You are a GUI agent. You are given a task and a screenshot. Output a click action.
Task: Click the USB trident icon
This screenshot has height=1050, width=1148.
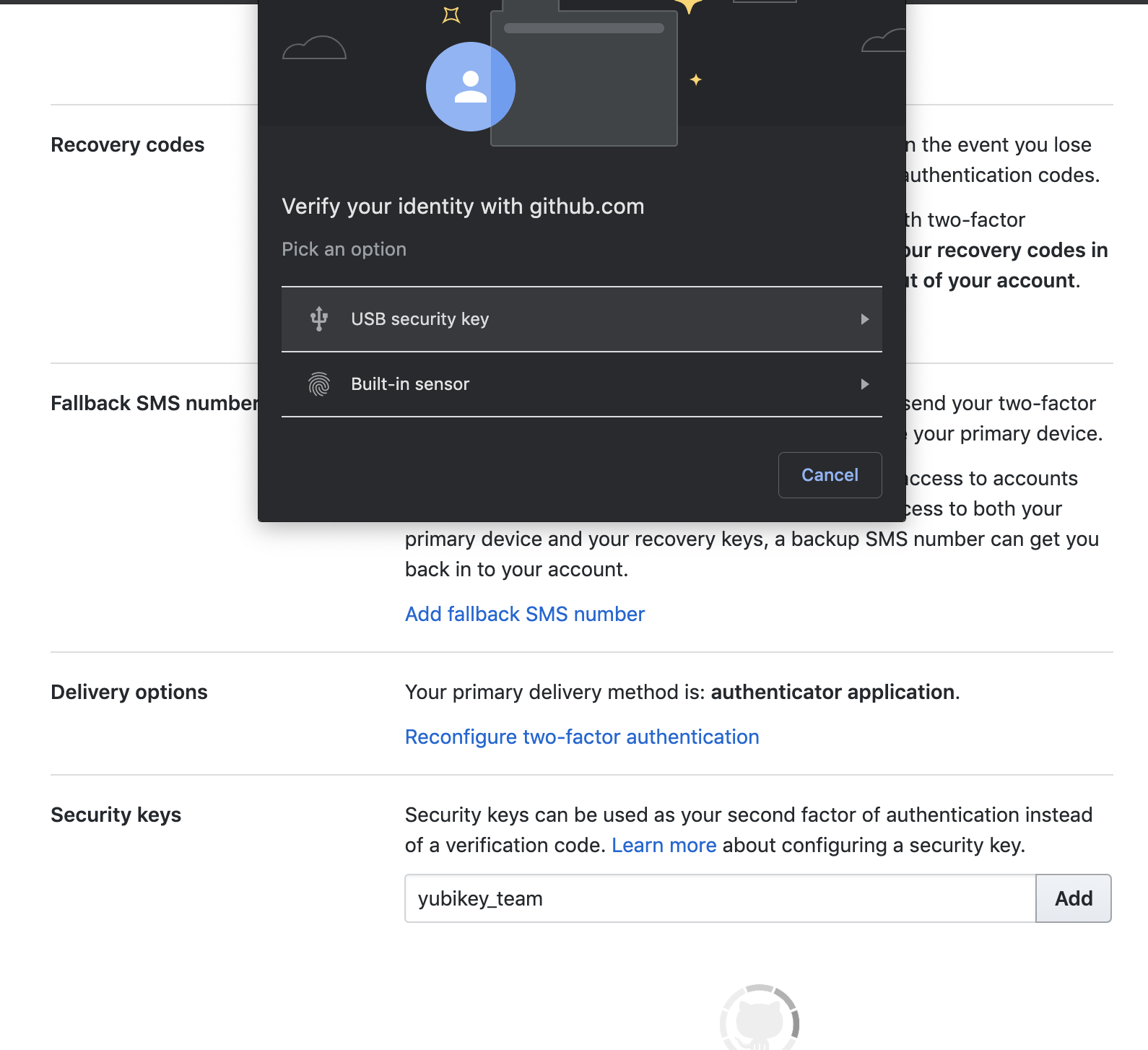tap(318, 319)
